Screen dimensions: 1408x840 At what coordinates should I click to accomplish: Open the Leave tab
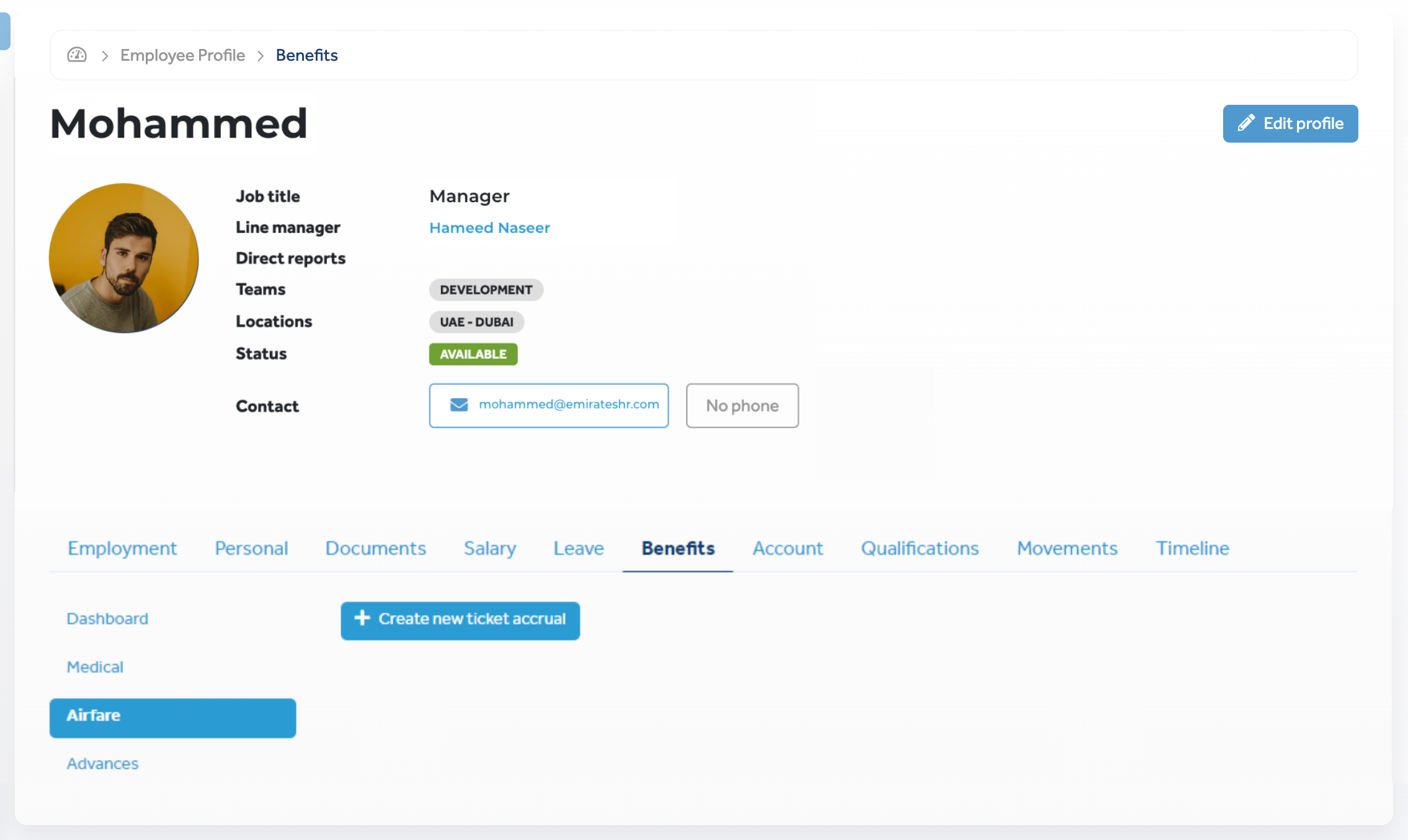pyautogui.click(x=578, y=548)
